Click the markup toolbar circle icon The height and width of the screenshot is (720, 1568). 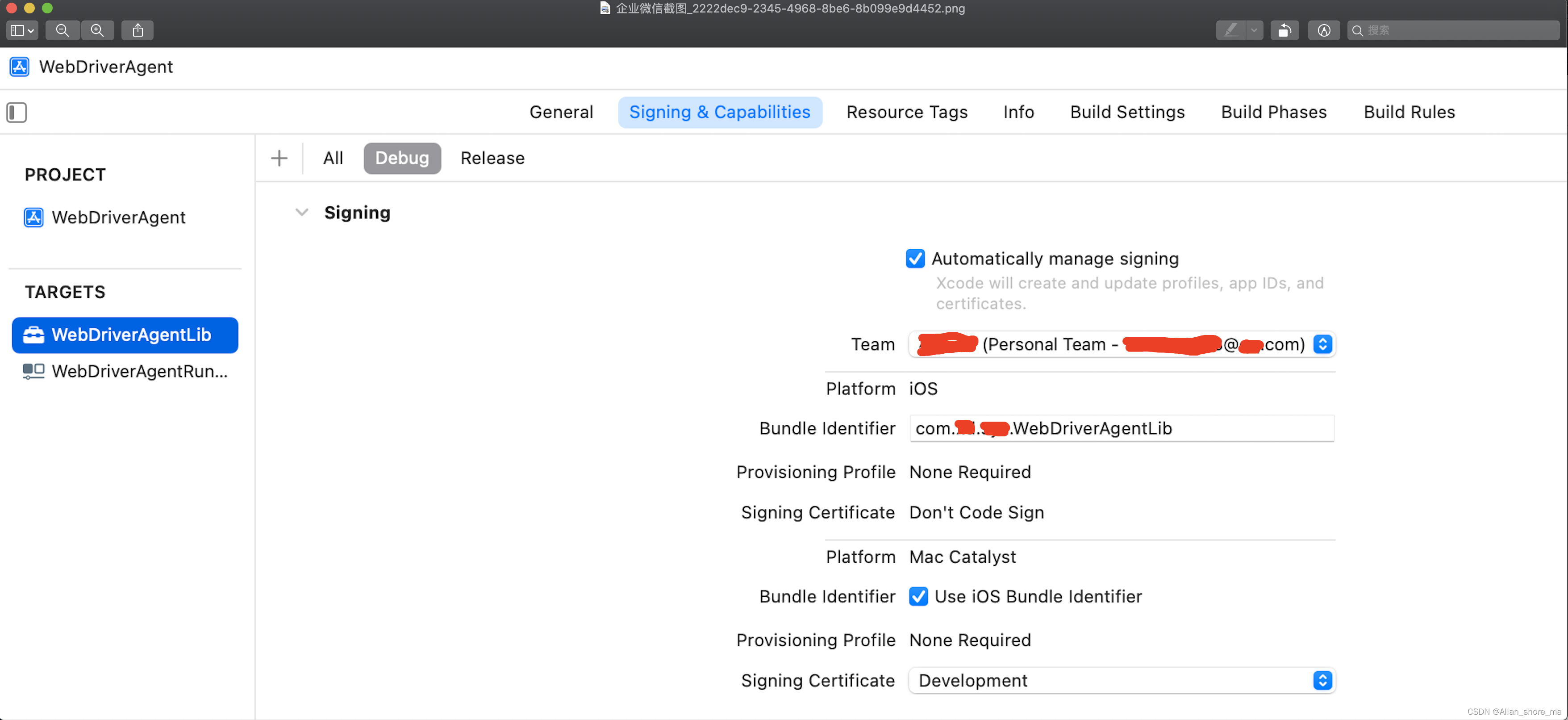[1324, 30]
